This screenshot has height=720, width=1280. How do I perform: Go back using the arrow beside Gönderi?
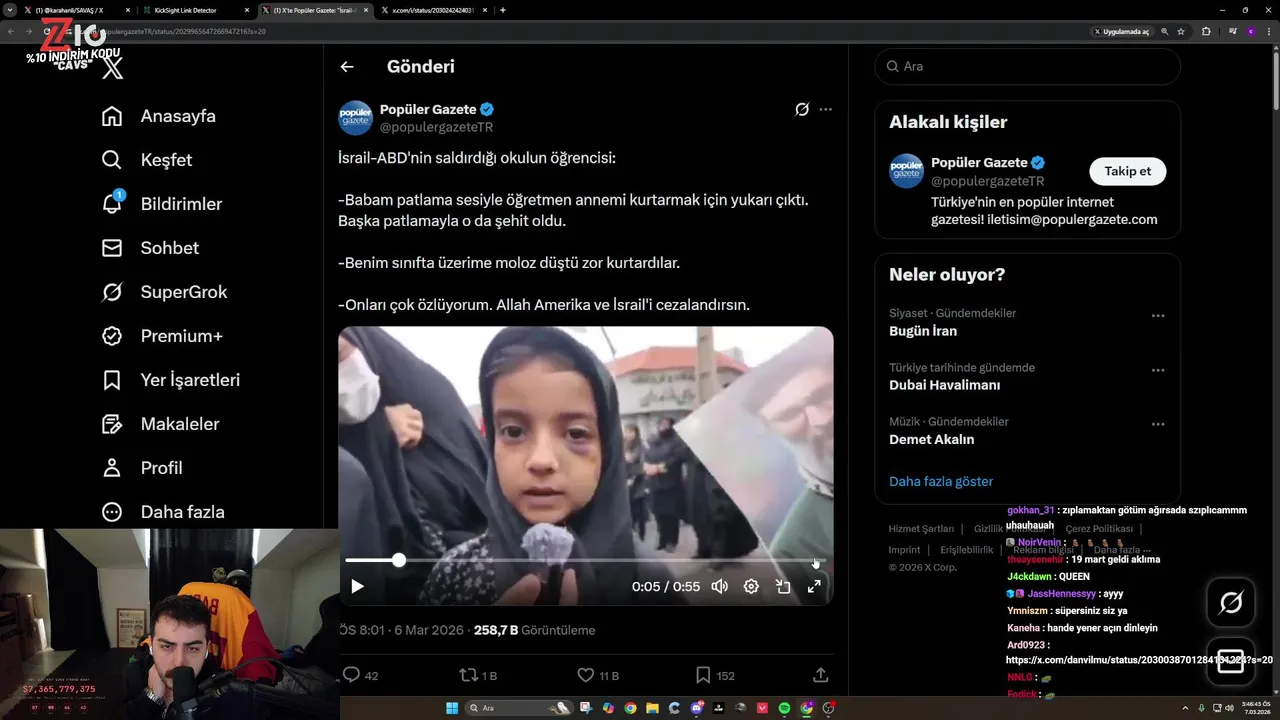click(x=347, y=67)
